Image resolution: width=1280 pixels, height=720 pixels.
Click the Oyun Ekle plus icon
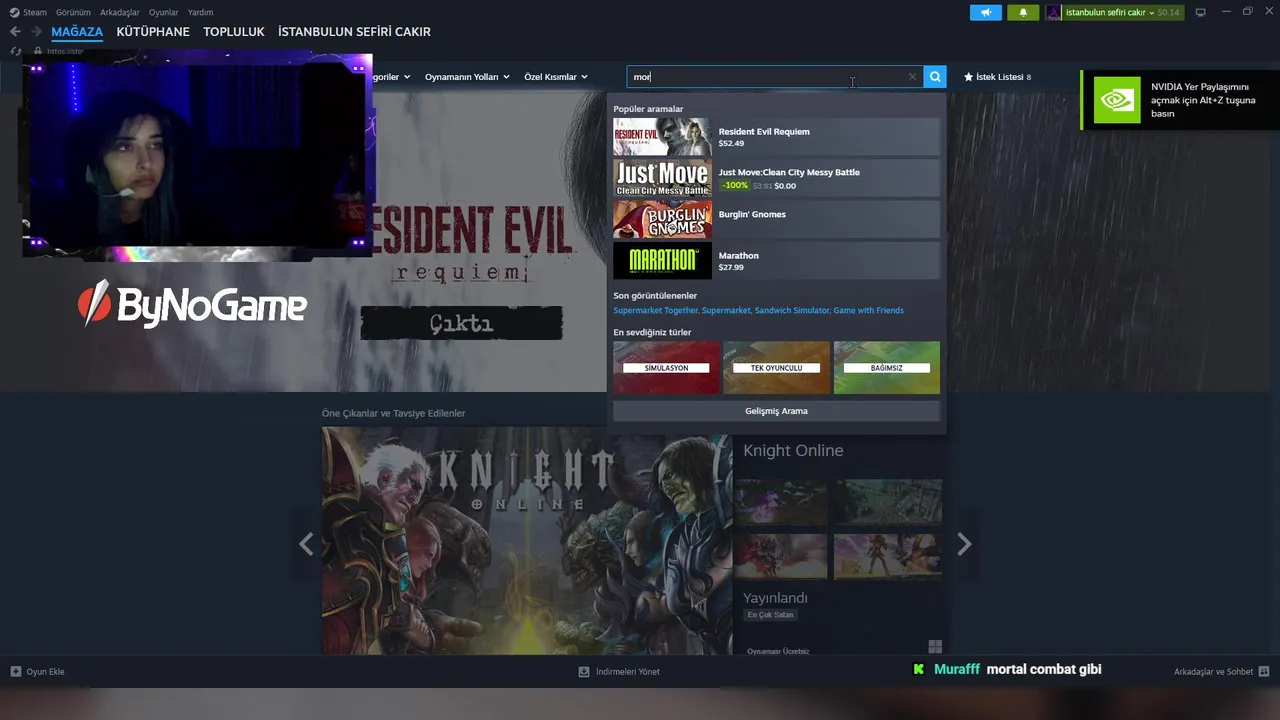[x=15, y=672]
